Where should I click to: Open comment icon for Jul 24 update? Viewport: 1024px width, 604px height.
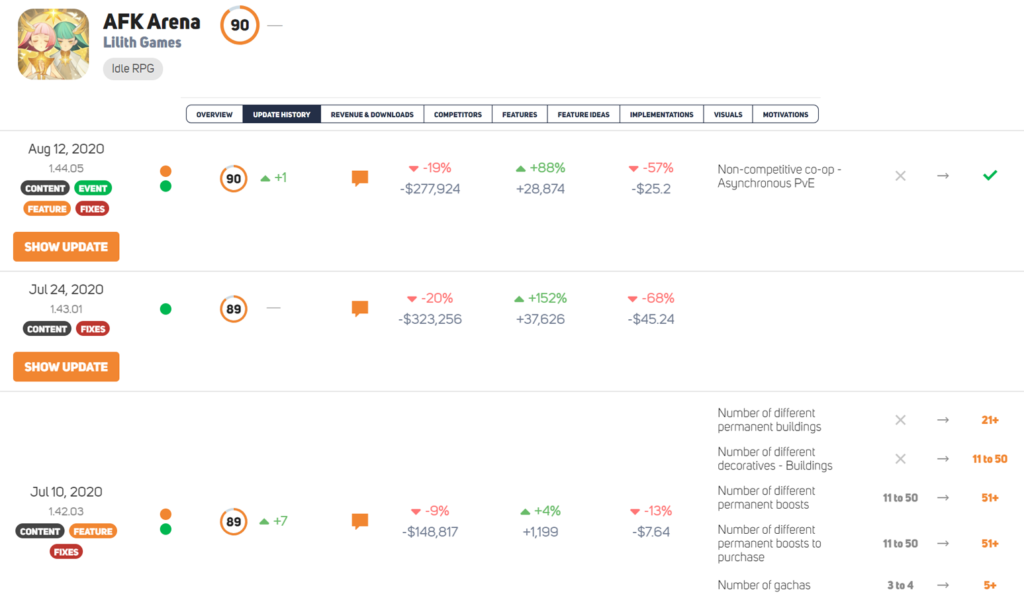tap(360, 309)
